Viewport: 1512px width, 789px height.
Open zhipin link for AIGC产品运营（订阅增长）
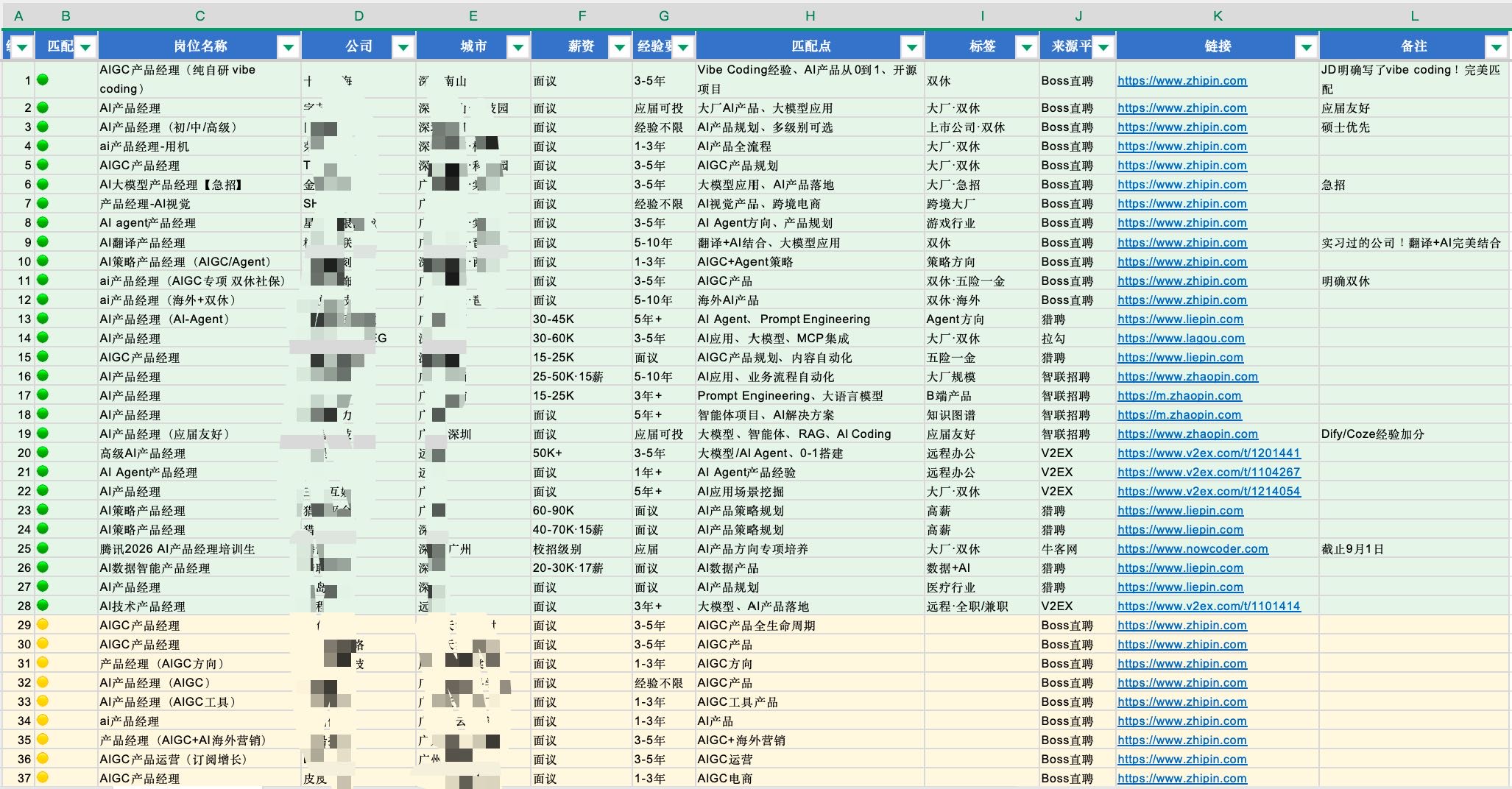1182,759
